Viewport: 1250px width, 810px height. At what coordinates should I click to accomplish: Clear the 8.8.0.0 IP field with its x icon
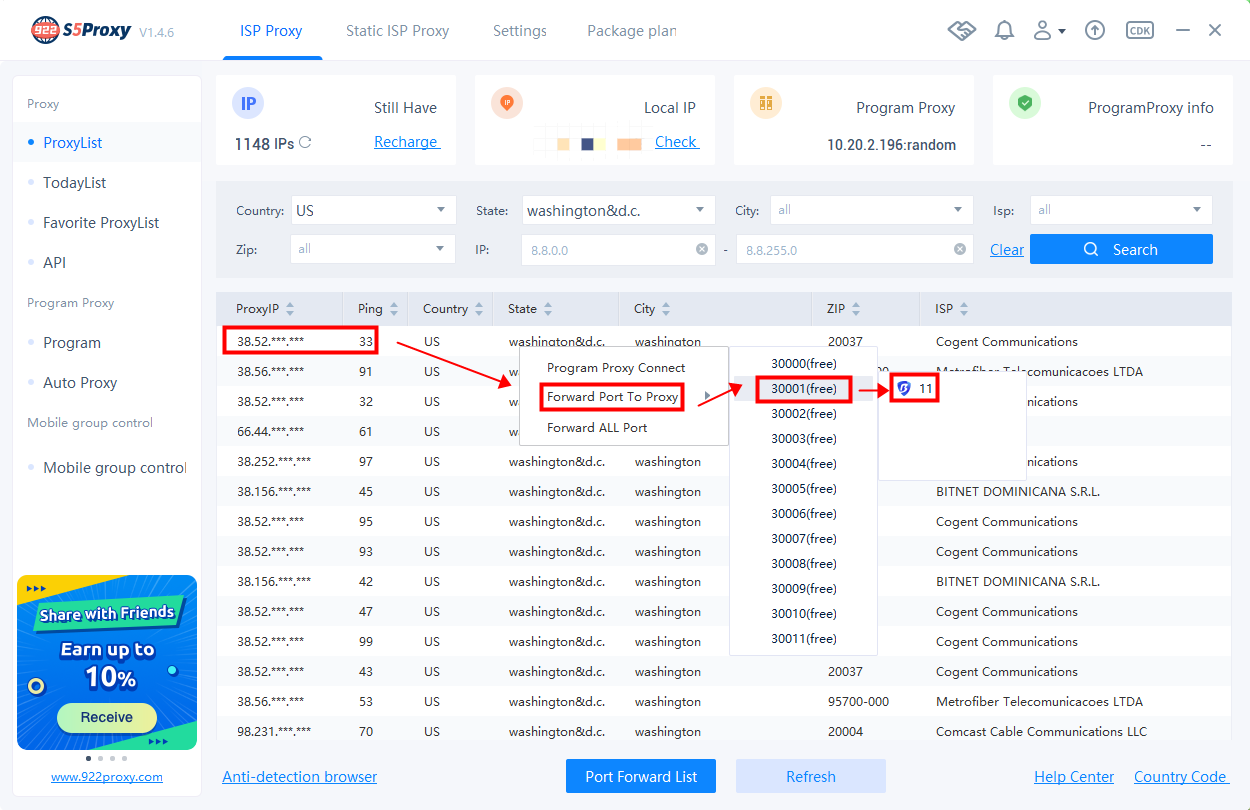pyautogui.click(x=701, y=250)
